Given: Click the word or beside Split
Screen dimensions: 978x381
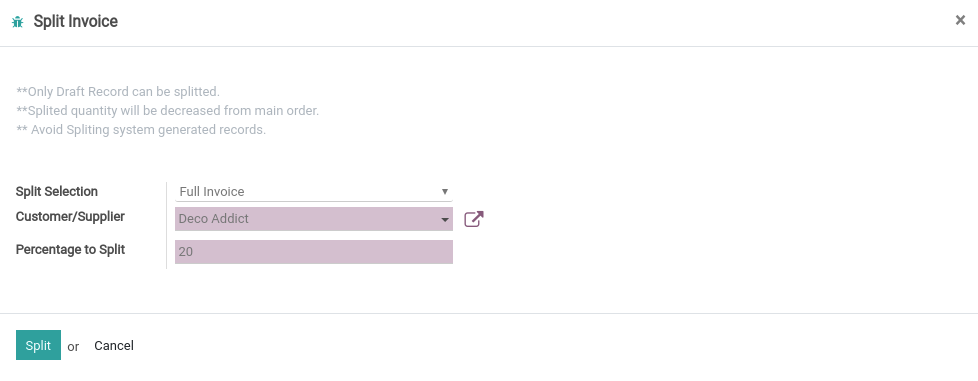Looking at the screenshot, I should pyautogui.click(x=73, y=347).
